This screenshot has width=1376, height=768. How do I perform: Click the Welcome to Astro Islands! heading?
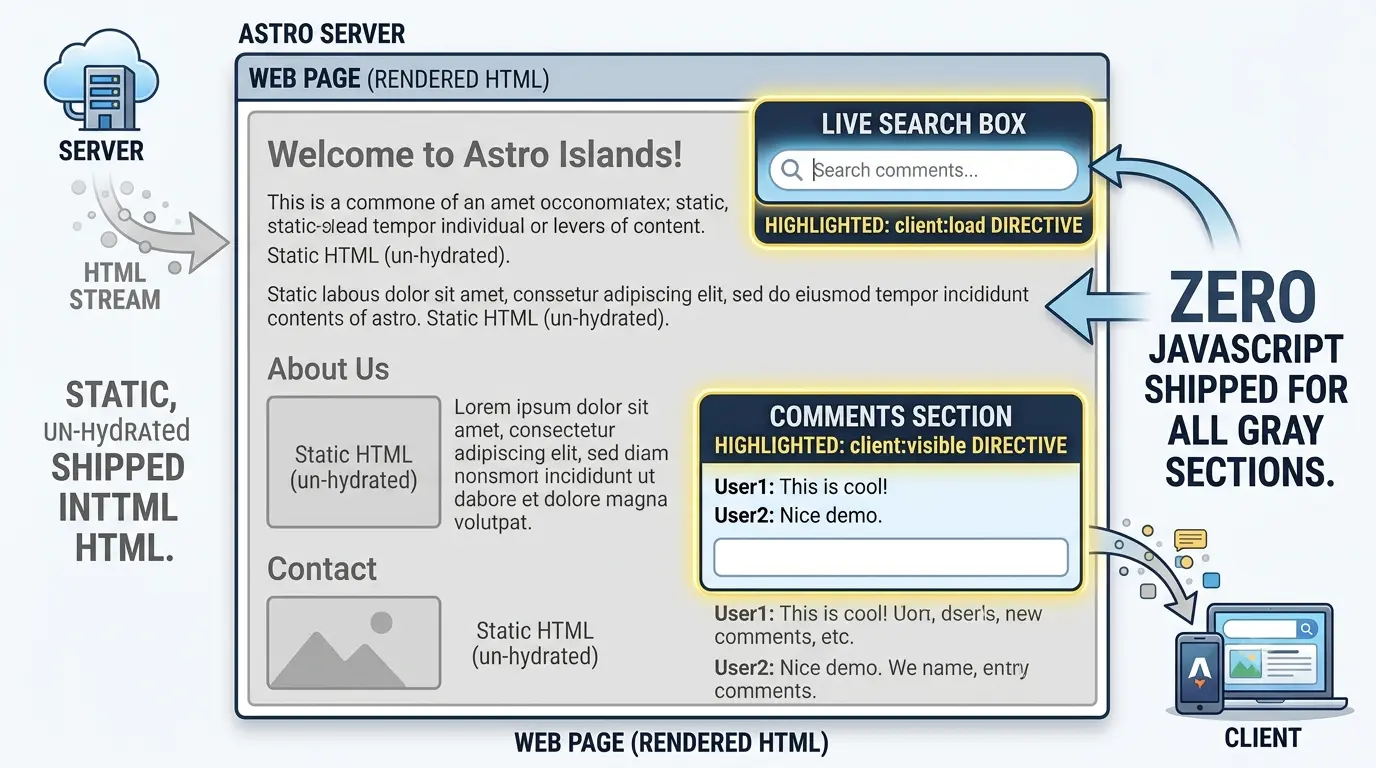(475, 155)
